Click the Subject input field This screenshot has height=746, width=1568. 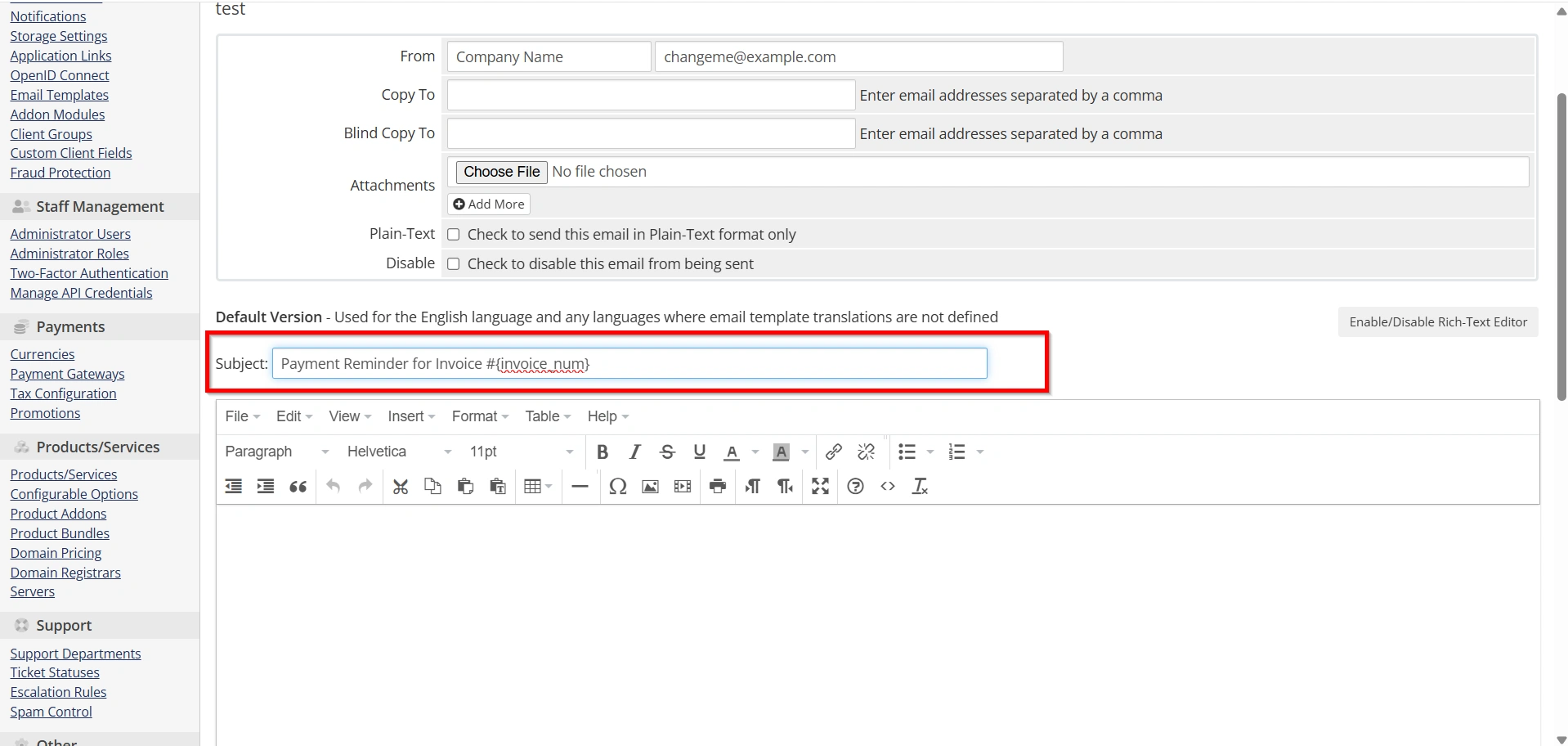coord(629,363)
